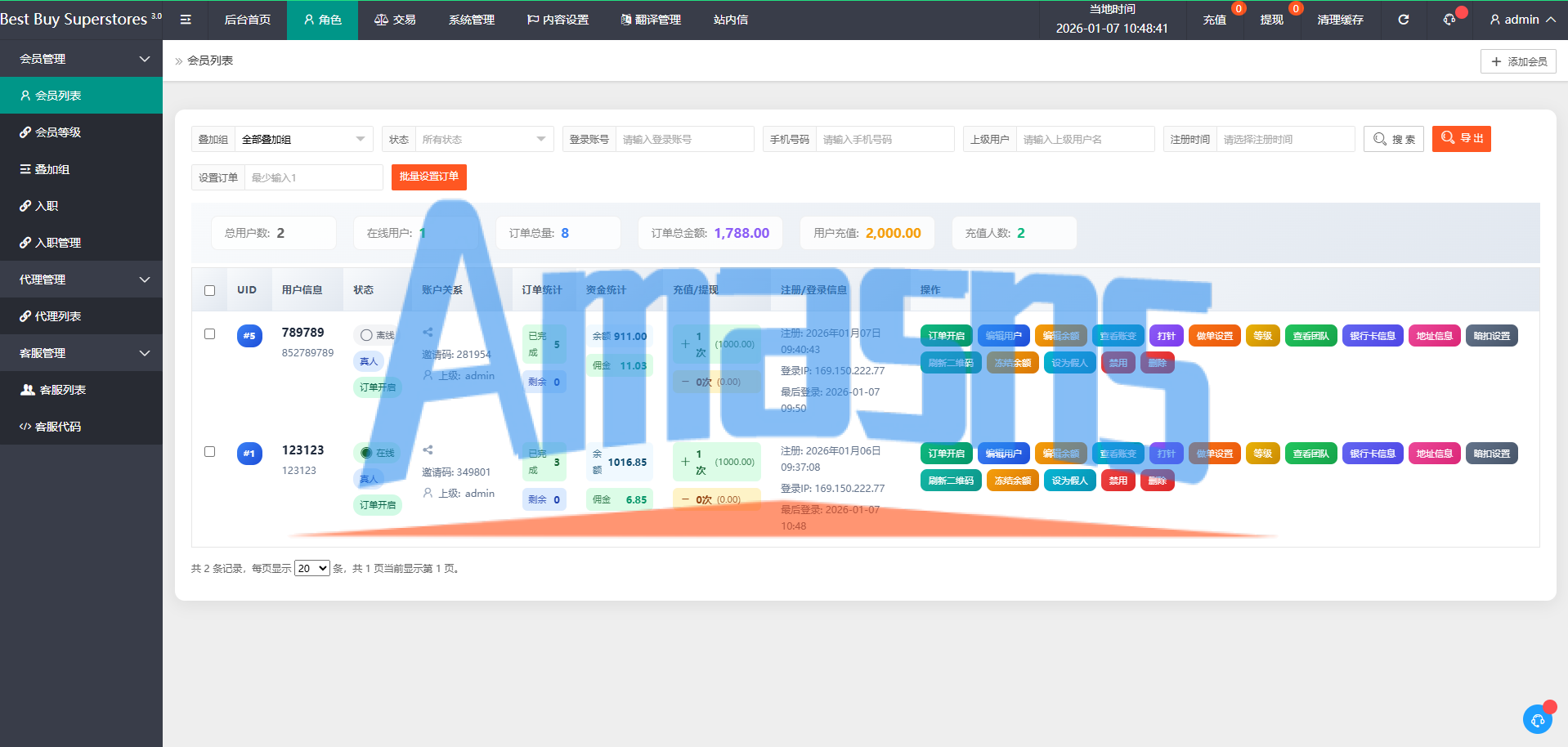This screenshot has height=747, width=1568.
Task: Open the records-per-page 20 dropdown
Action: pos(312,568)
